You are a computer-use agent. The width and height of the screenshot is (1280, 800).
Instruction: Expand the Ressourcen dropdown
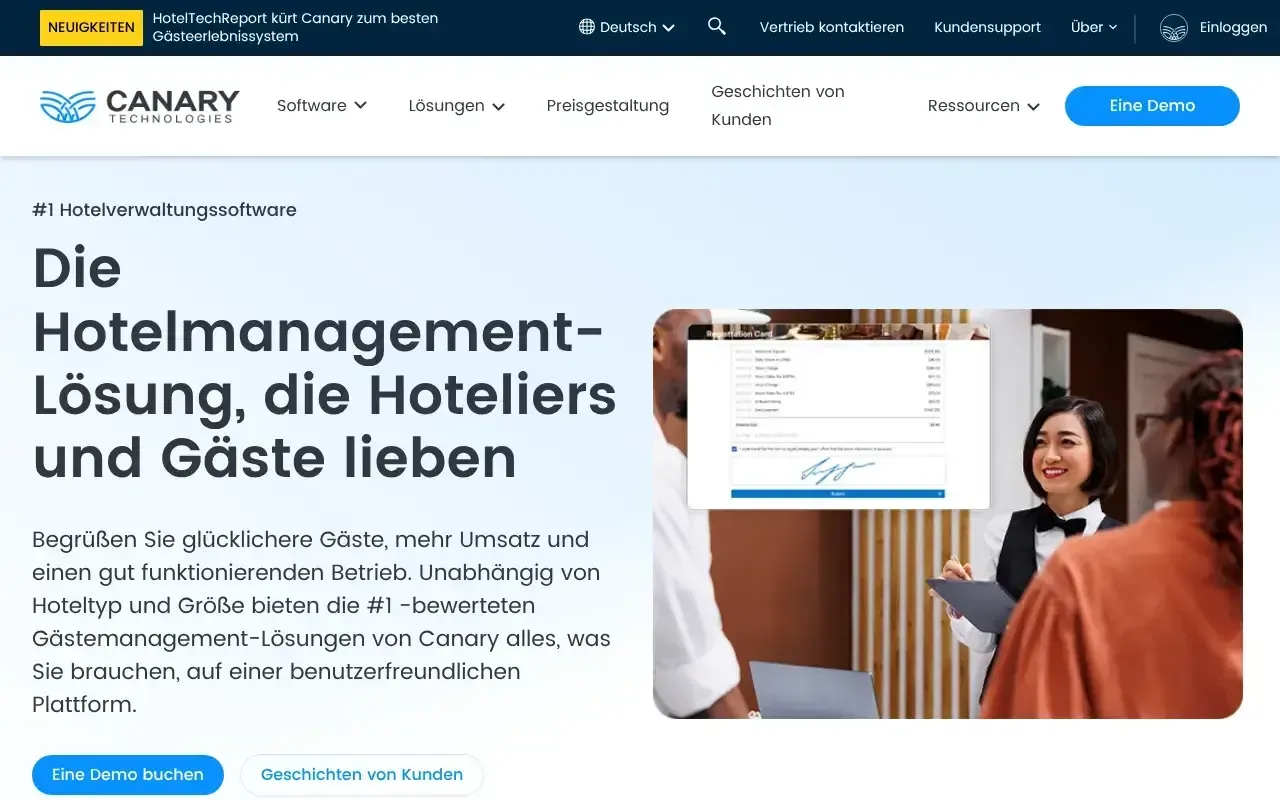click(x=983, y=106)
